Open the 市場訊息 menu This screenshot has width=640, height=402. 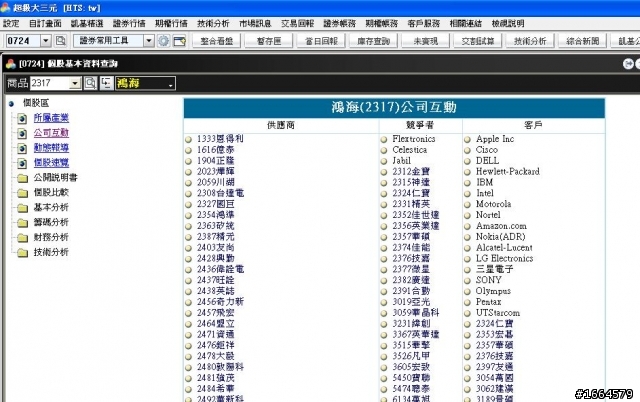click(255, 23)
